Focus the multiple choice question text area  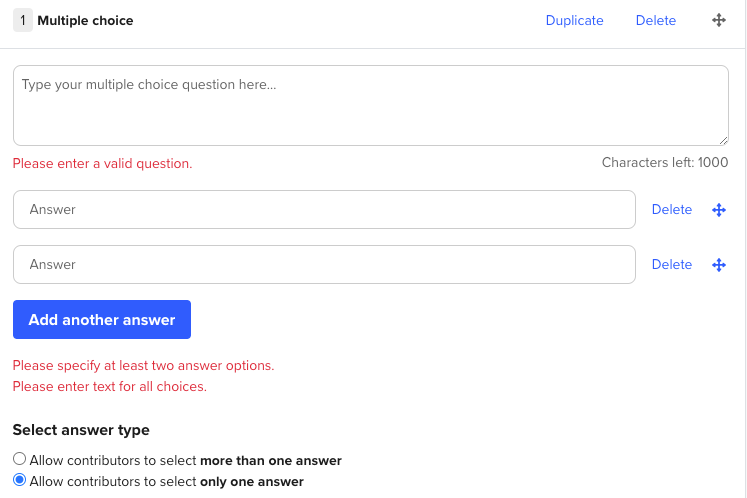[x=371, y=106]
